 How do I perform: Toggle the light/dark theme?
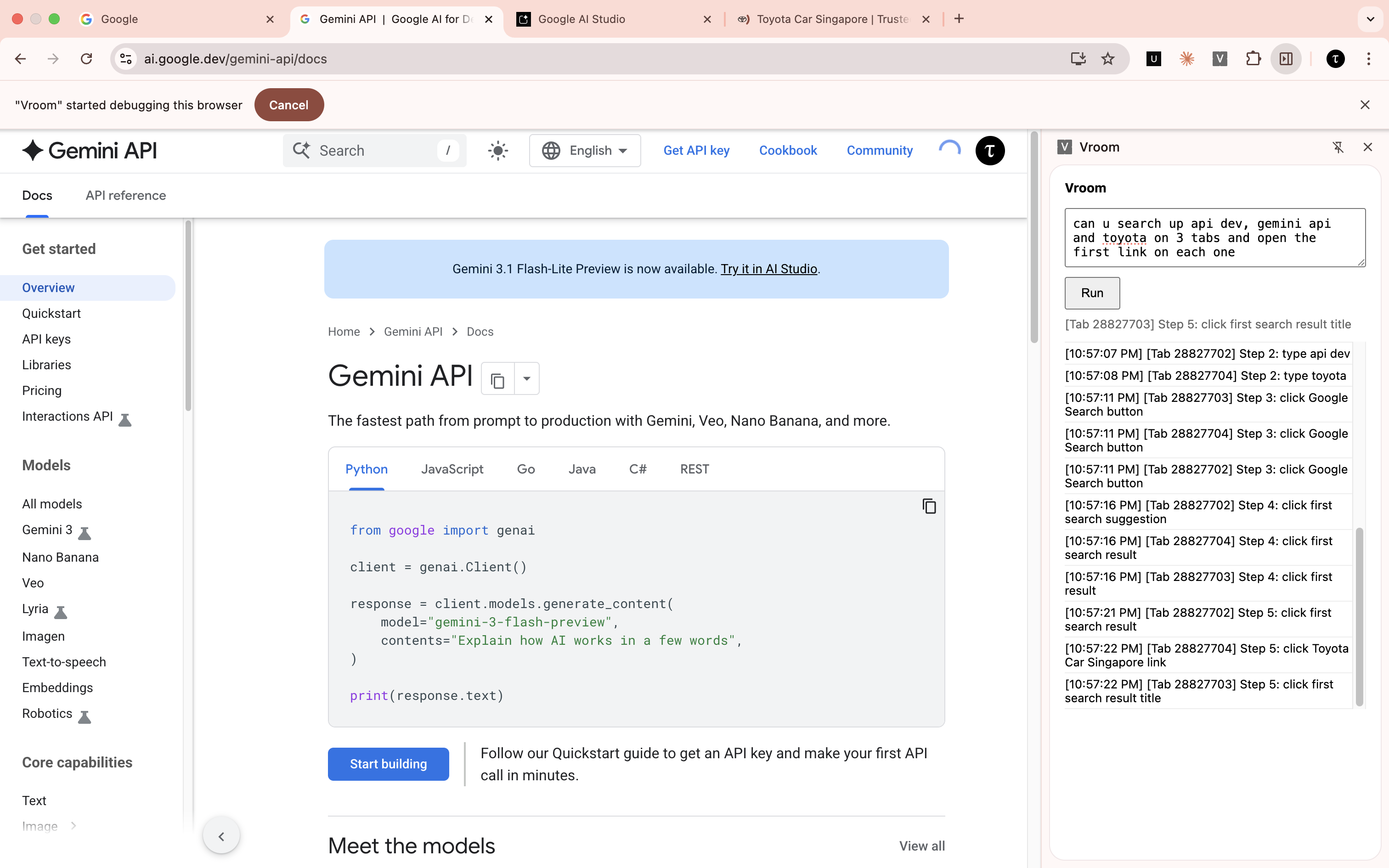point(497,151)
